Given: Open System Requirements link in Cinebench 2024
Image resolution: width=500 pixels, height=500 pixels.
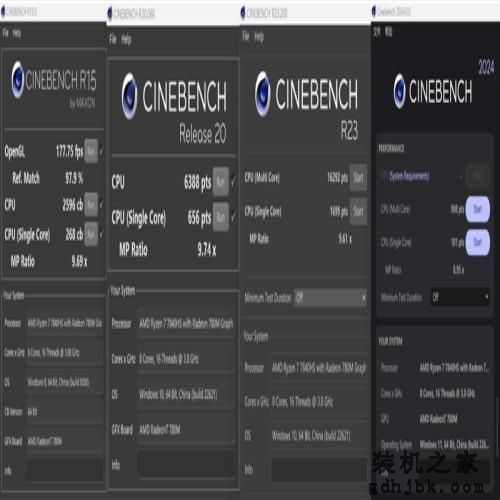Looking at the screenshot, I should coord(409,176).
